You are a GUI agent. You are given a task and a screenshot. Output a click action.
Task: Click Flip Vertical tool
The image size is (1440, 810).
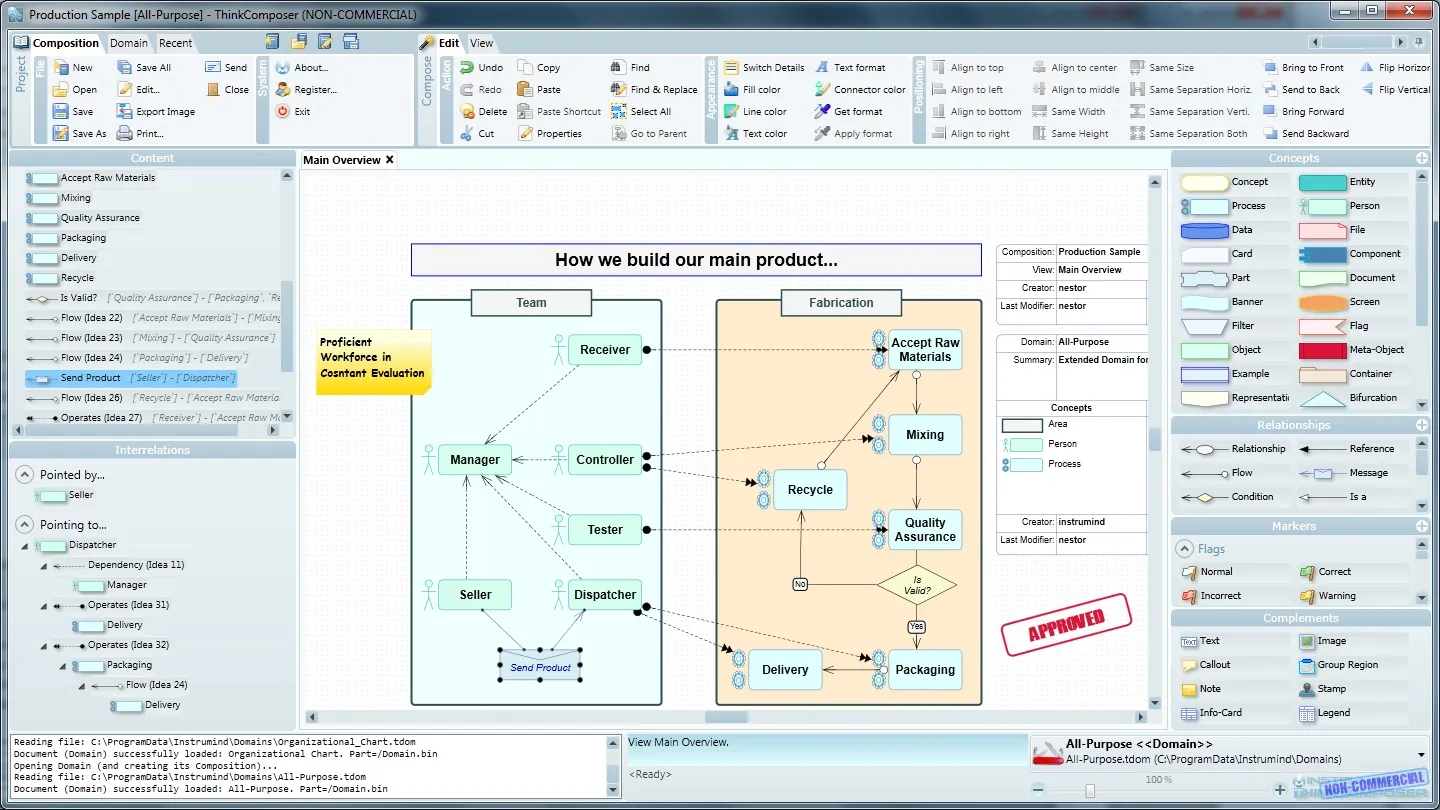pos(1395,90)
